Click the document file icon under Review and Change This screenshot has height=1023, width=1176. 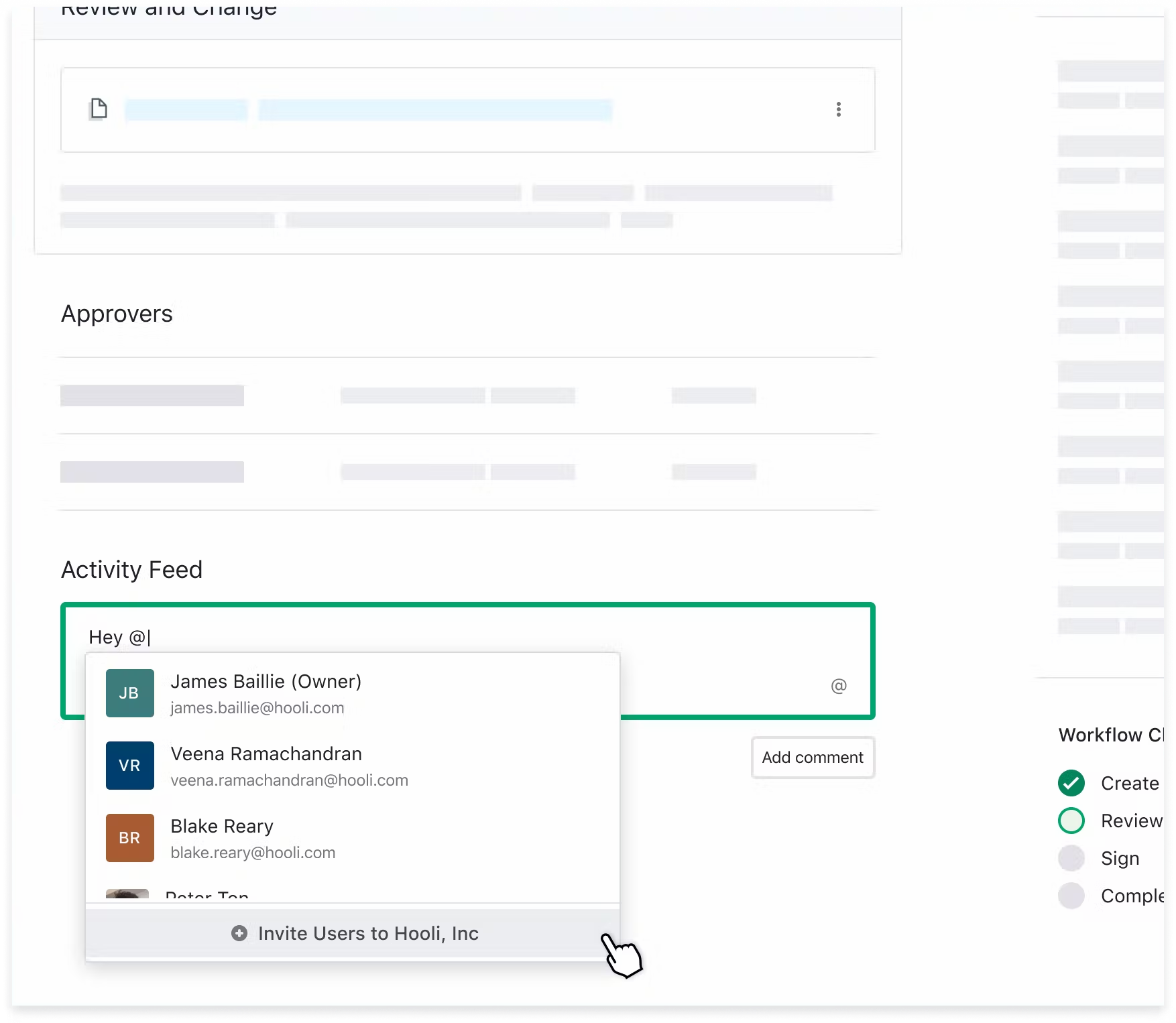99,109
